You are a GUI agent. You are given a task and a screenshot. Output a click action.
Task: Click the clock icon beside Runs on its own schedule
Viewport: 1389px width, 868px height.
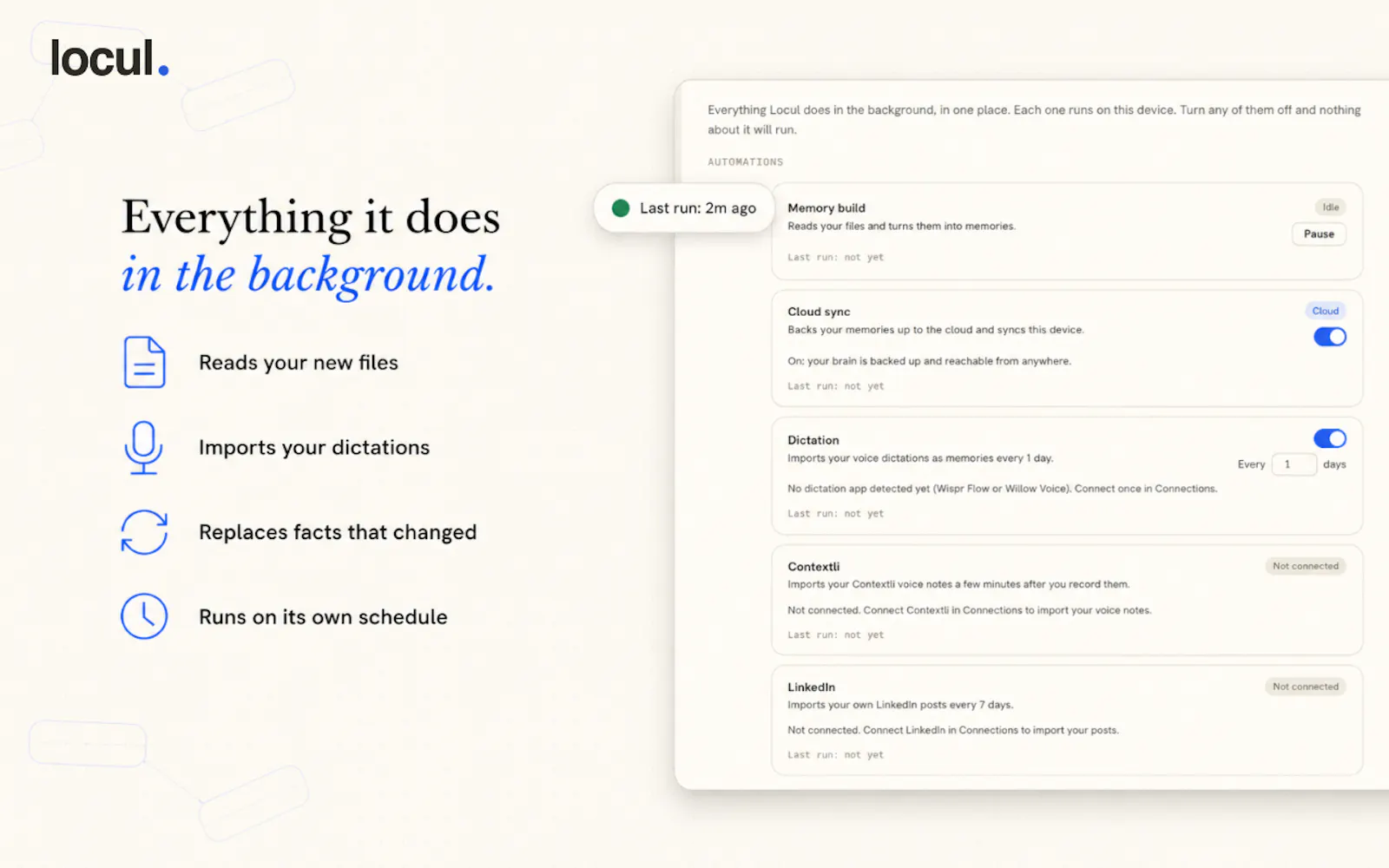tap(144, 616)
